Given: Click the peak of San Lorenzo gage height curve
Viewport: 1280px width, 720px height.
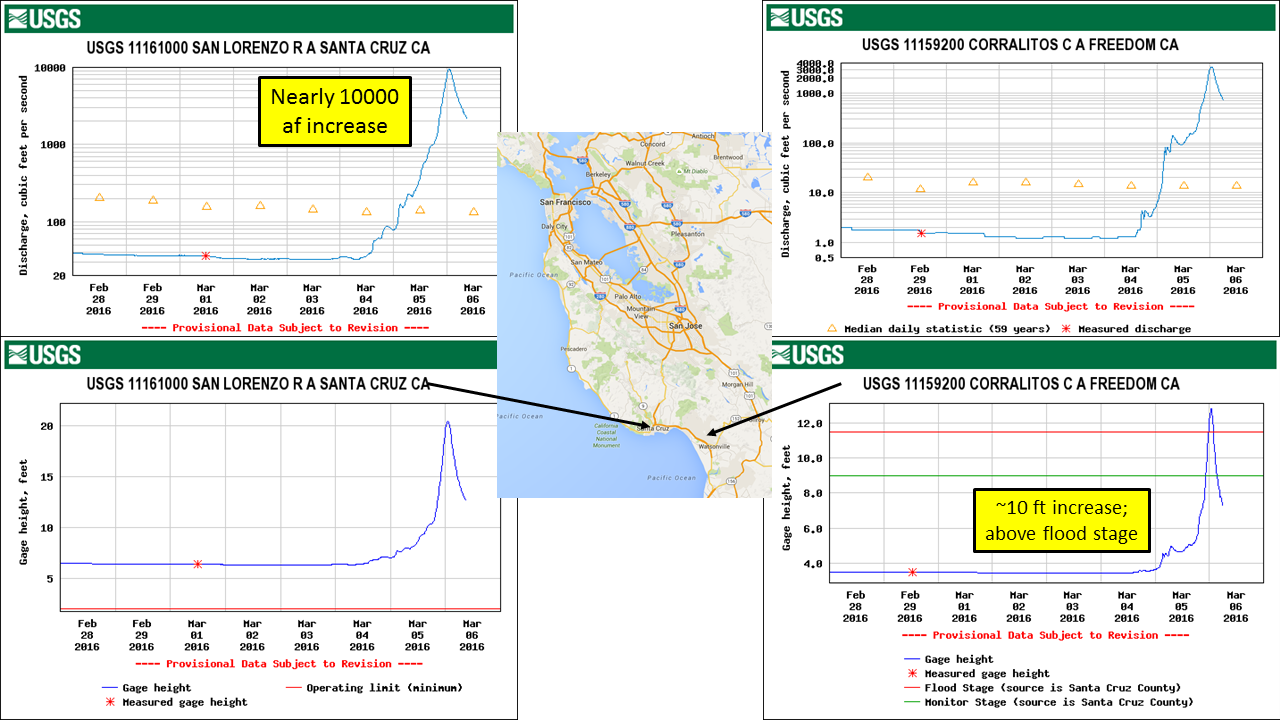Looking at the screenshot, I should [447, 422].
